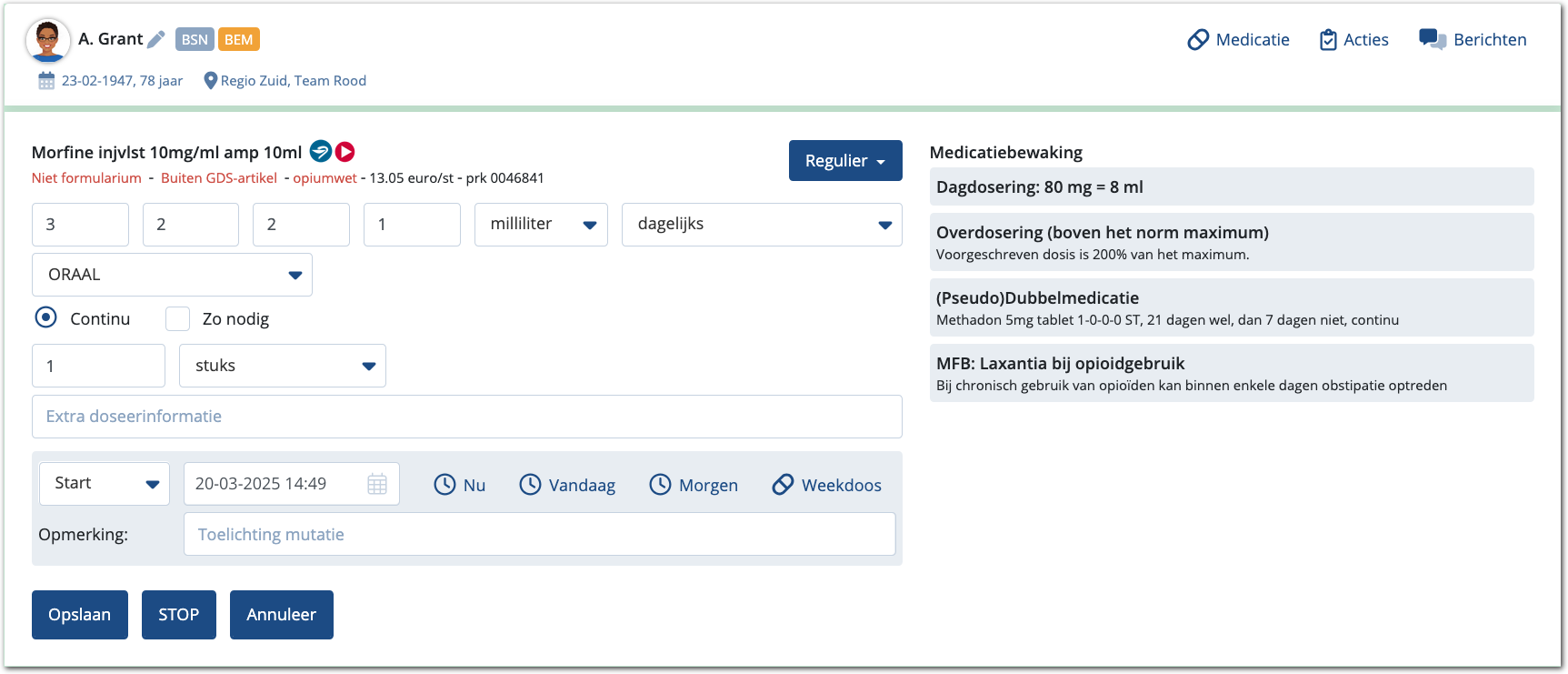This screenshot has width=1568, height=674.
Task: Select the Continu radio button
Action: click(x=45, y=318)
